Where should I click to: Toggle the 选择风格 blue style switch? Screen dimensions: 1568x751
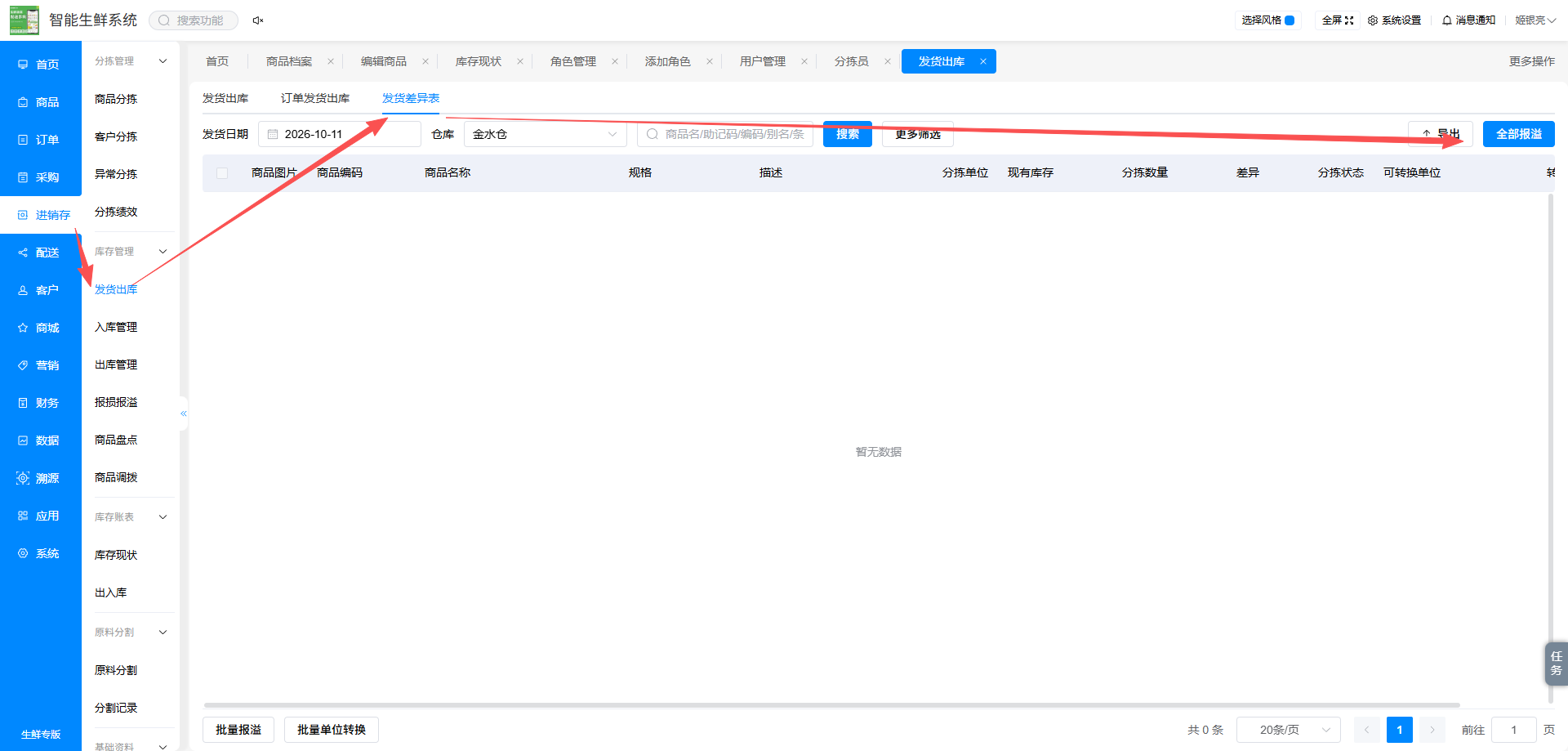point(1290,20)
